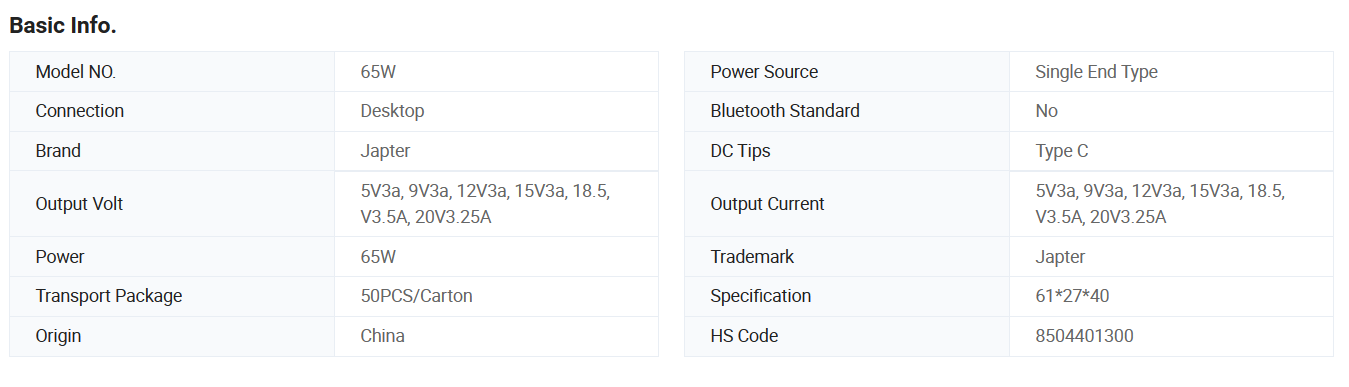Click the Output Volt label
The width and height of the screenshot is (1349, 387).
(79, 204)
